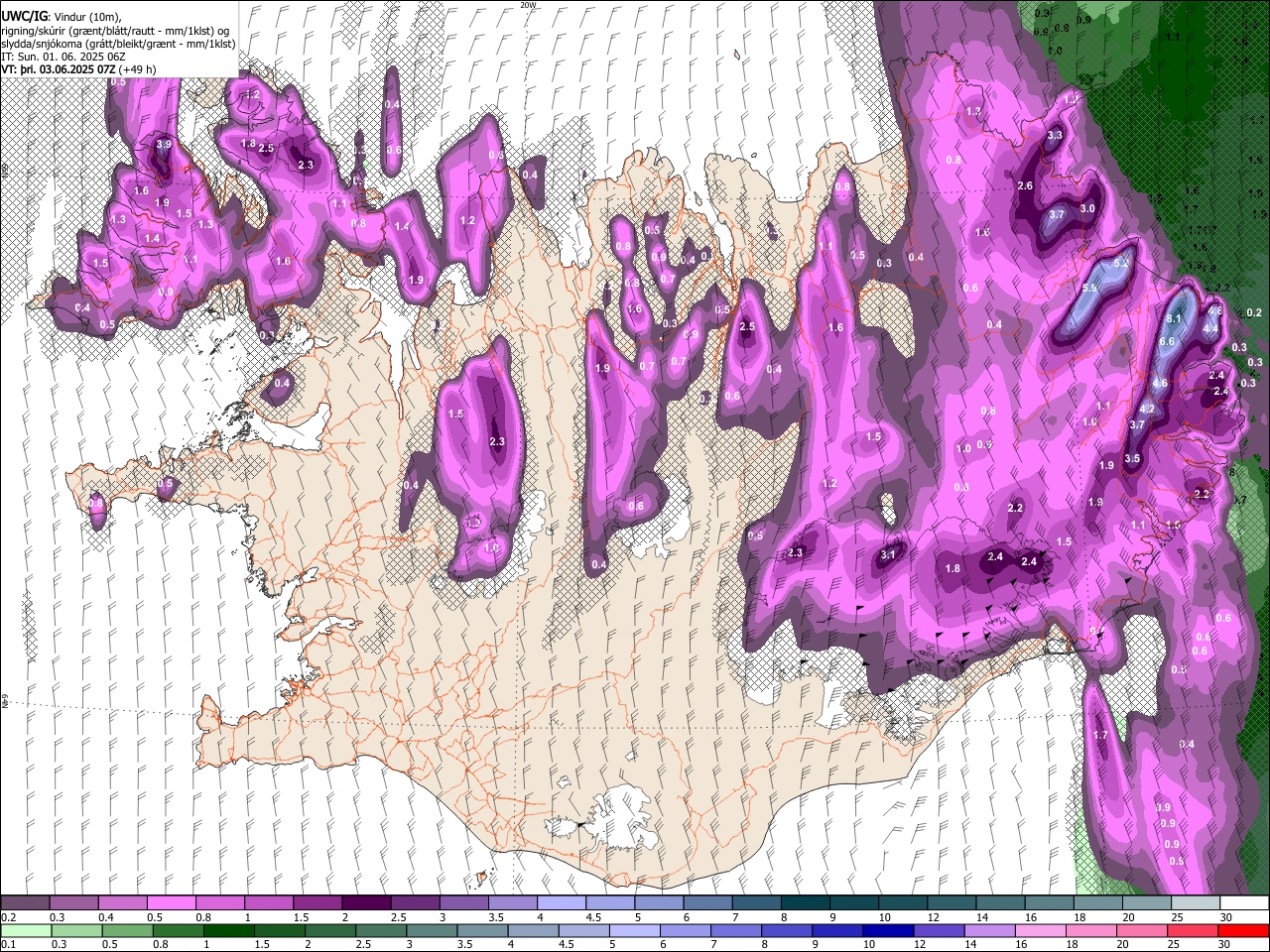
Task: Click the 5.2 value in the east
Action: pyautogui.click(x=1122, y=264)
